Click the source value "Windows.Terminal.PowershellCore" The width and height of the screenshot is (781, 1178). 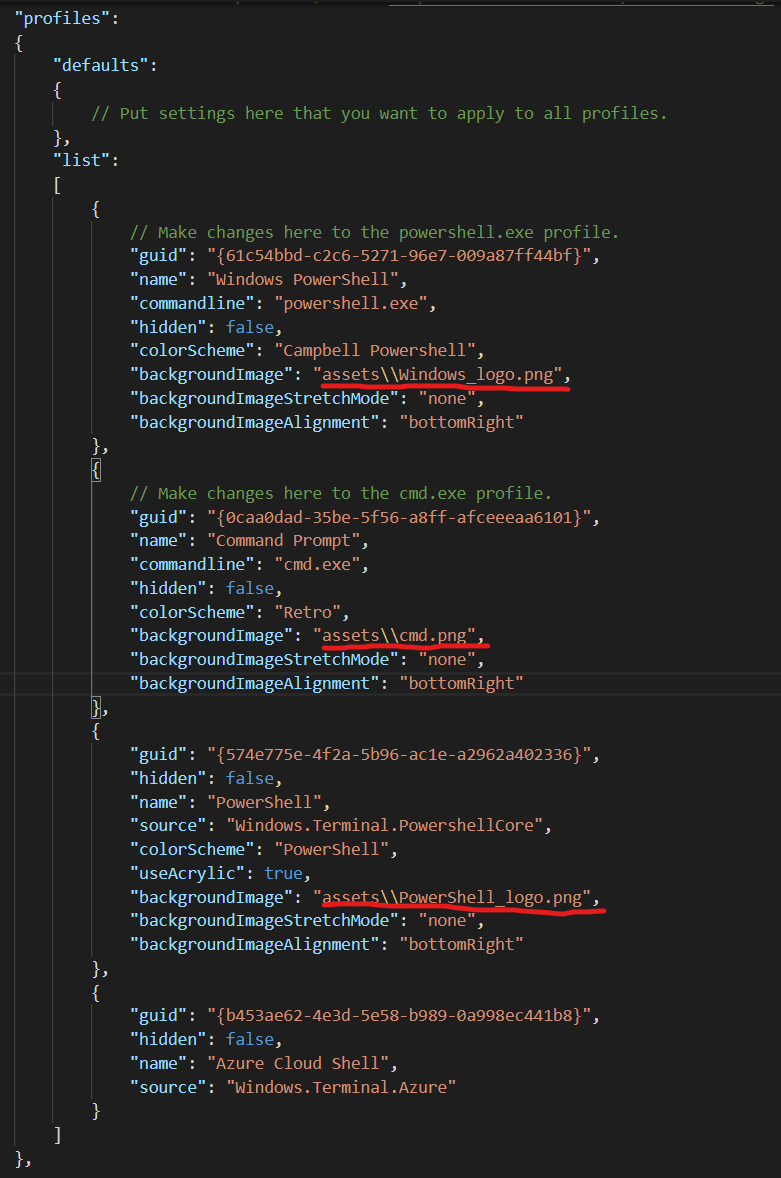[x=384, y=826]
